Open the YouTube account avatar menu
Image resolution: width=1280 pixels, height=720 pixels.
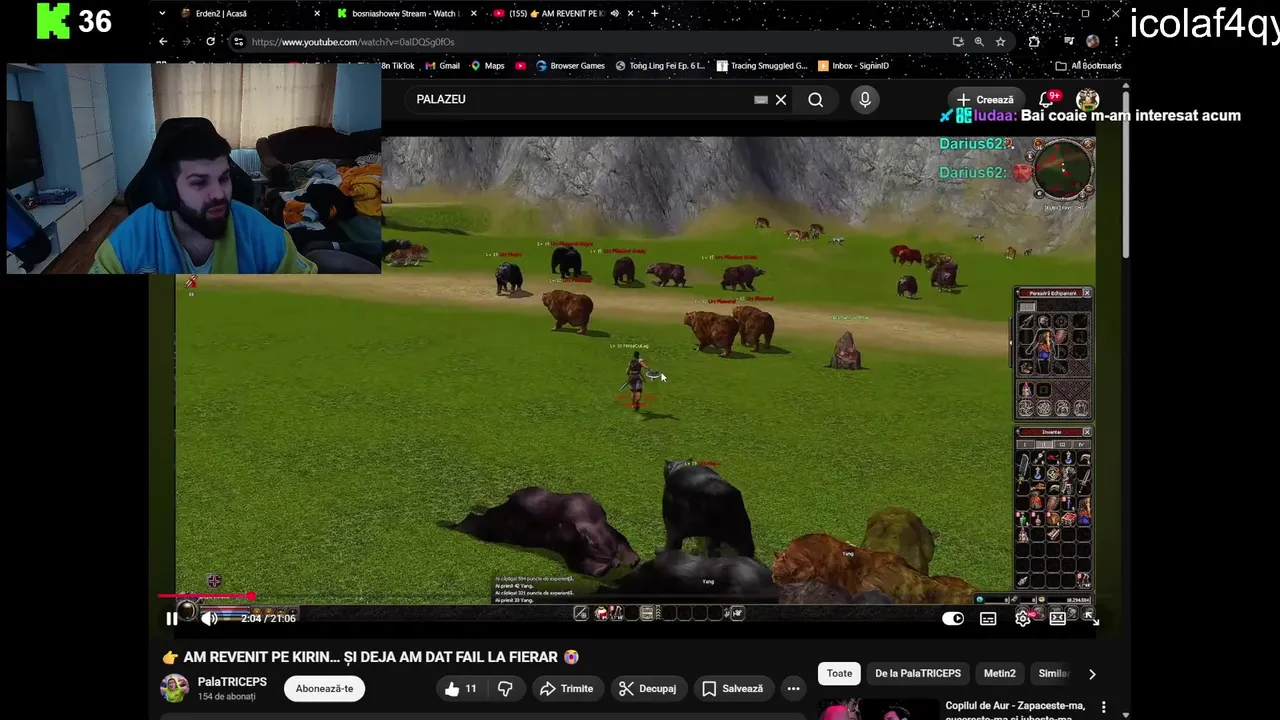coord(1087,99)
